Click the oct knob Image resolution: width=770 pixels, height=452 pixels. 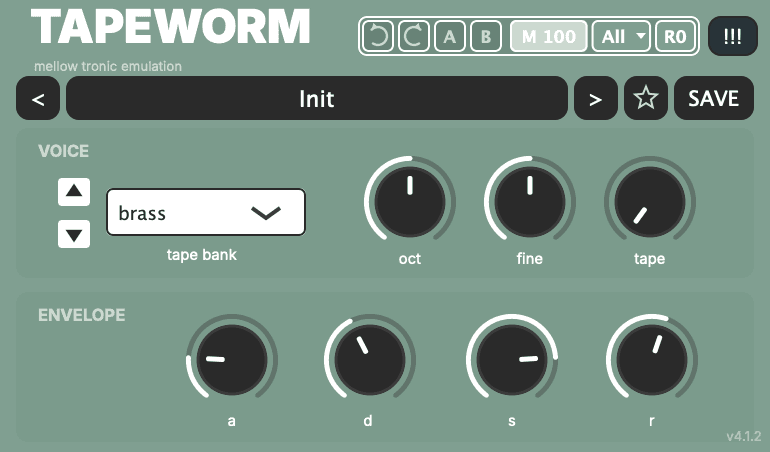coord(410,201)
